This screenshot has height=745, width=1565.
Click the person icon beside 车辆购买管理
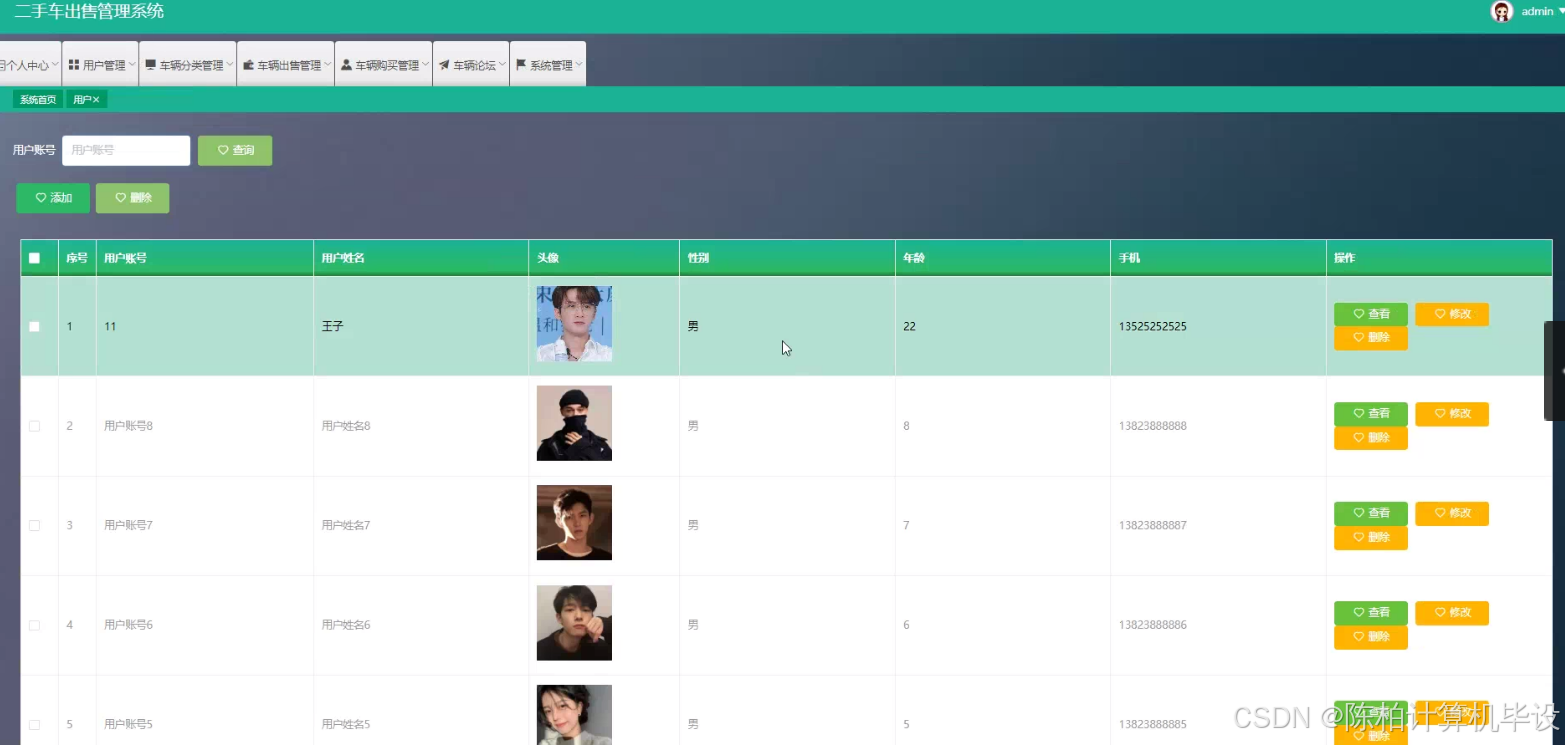[x=347, y=65]
